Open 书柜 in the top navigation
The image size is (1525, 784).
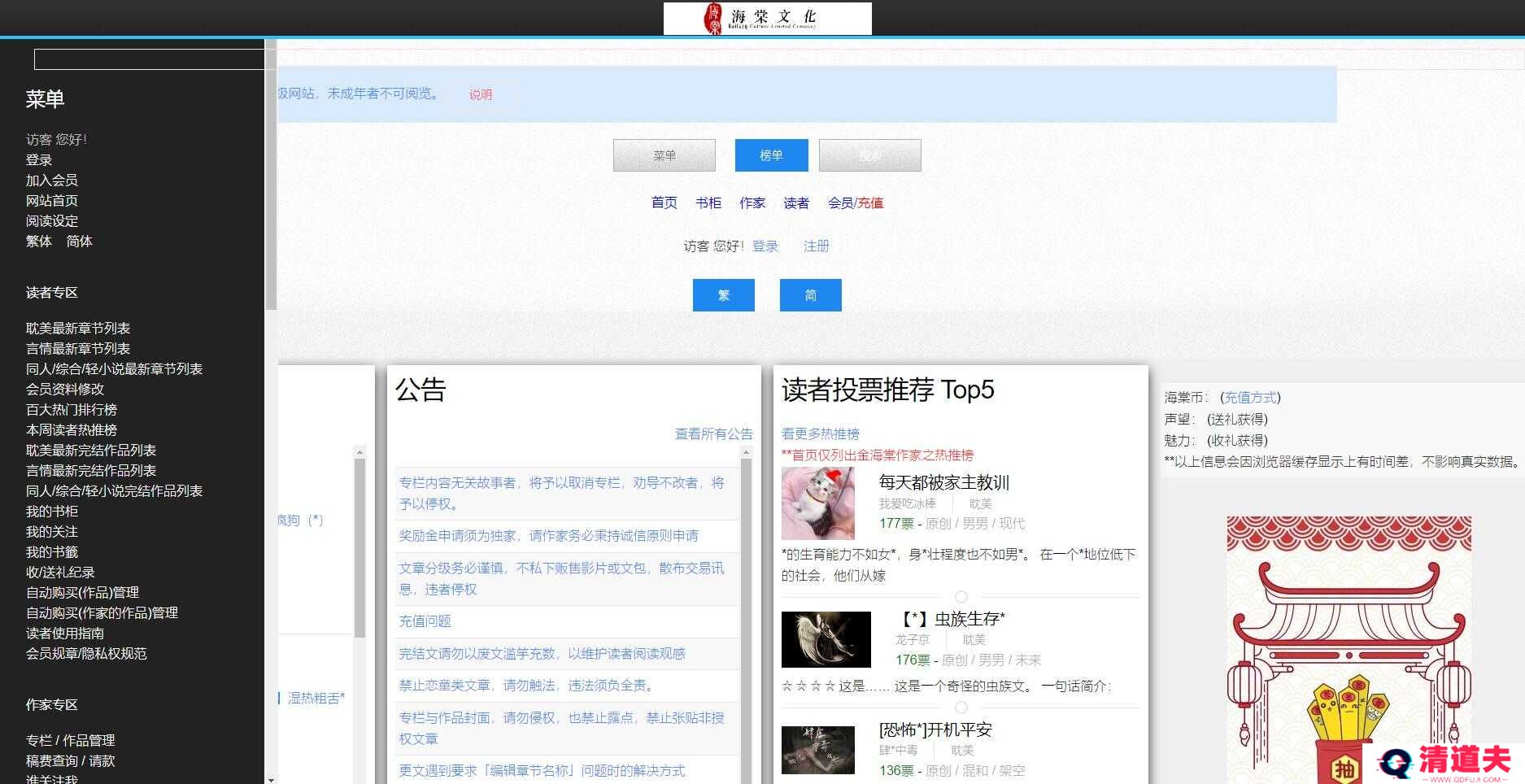coord(708,203)
